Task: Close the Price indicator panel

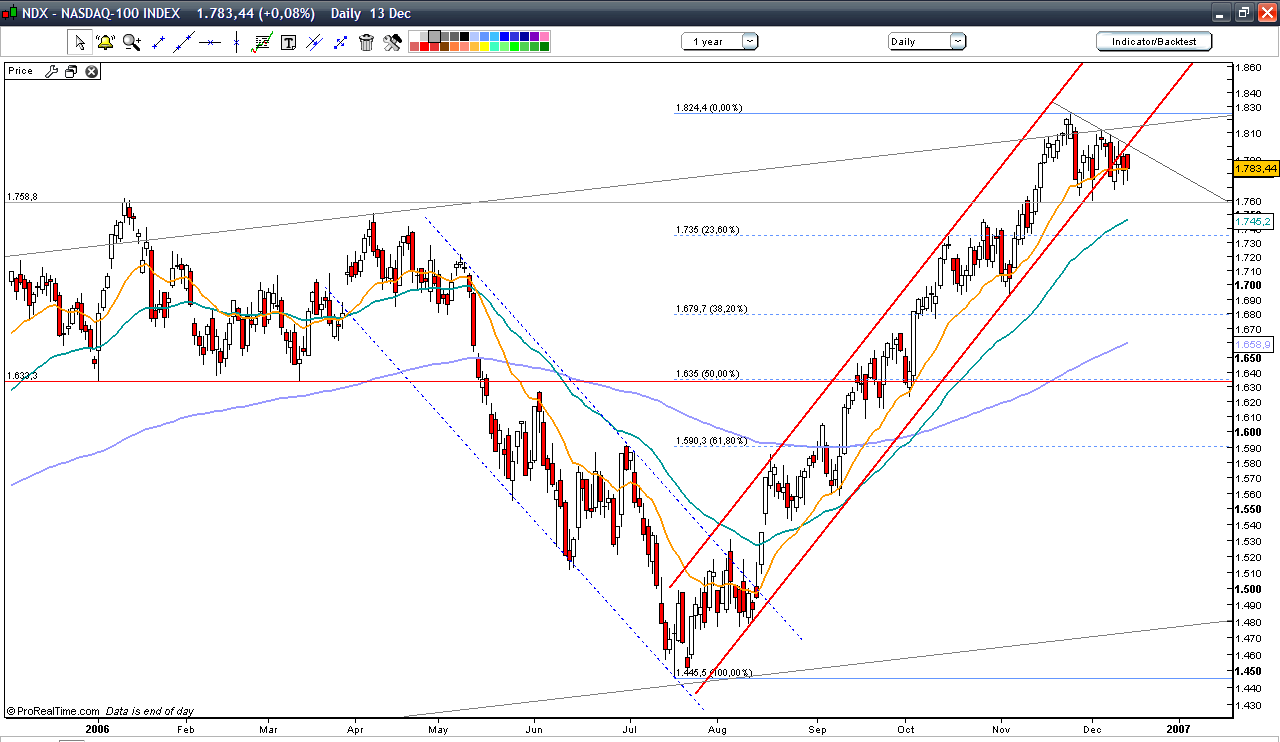Action: click(x=91, y=71)
